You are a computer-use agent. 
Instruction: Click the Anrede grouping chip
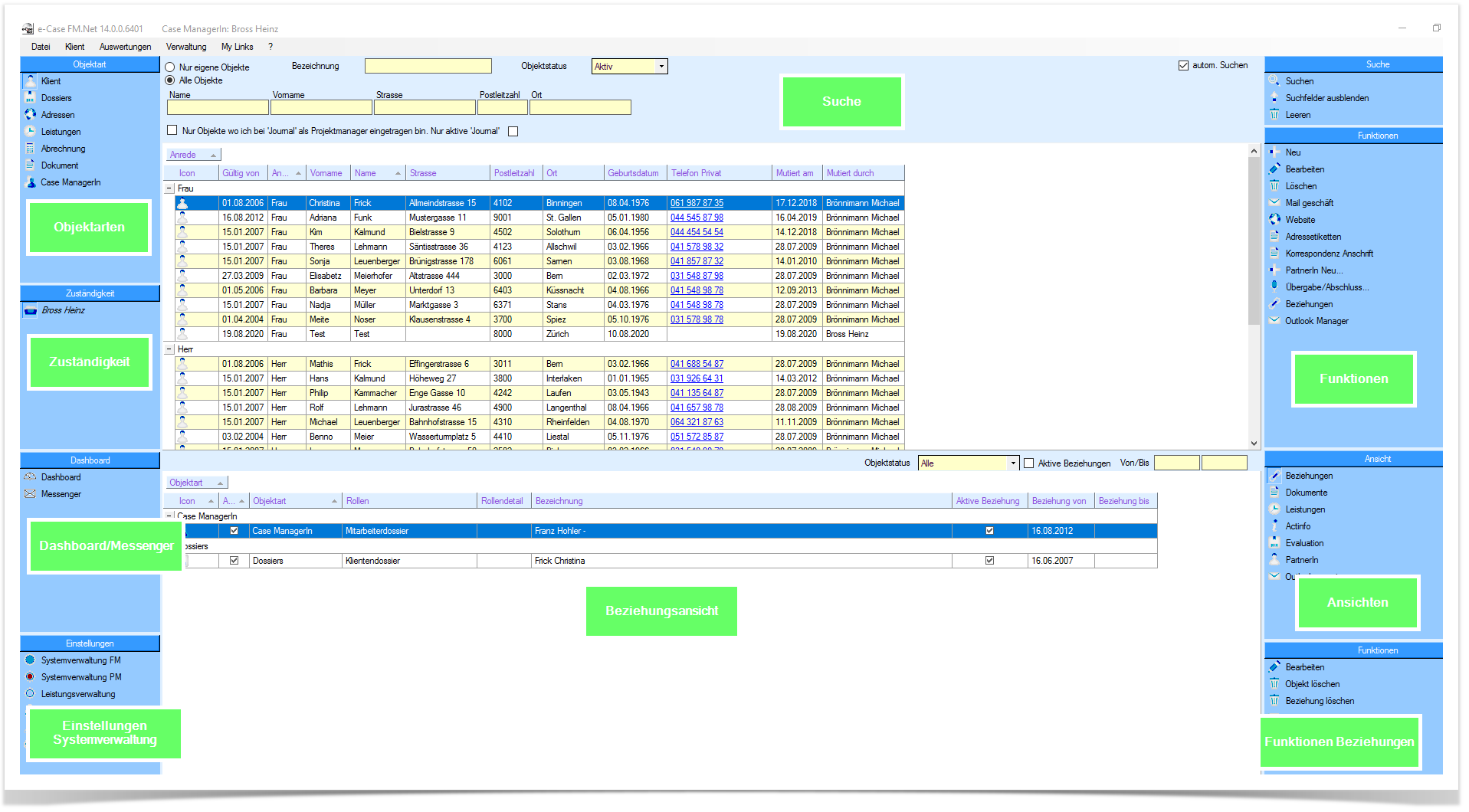(x=193, y=155)
